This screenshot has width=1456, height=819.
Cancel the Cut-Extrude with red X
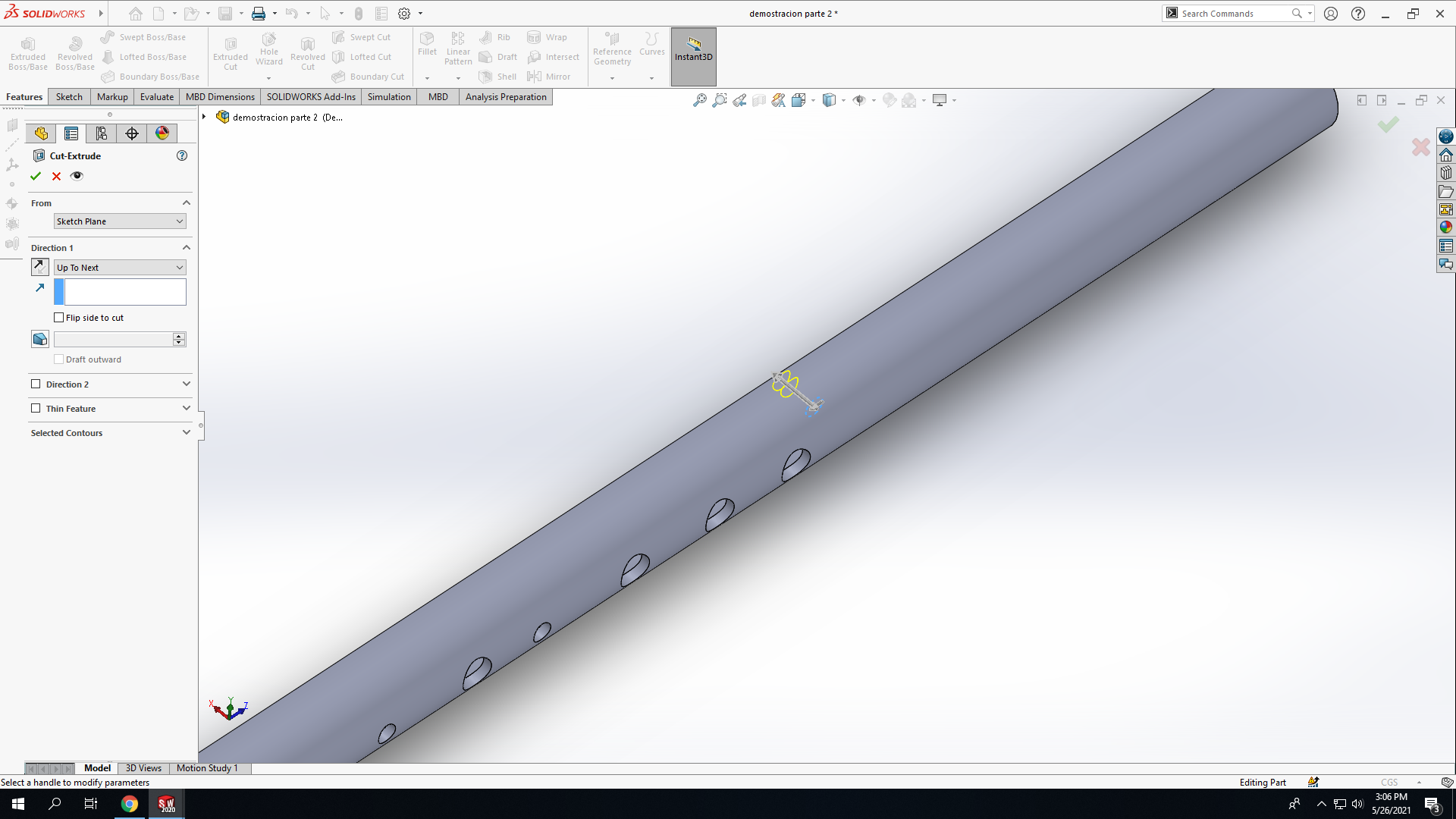(56, 176)
